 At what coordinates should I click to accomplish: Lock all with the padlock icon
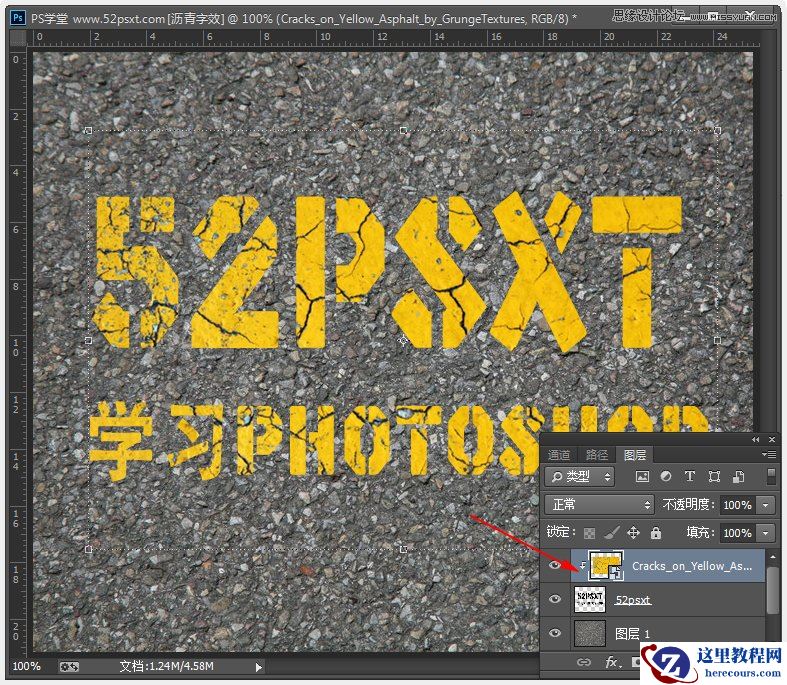click(x=655, y=532)
